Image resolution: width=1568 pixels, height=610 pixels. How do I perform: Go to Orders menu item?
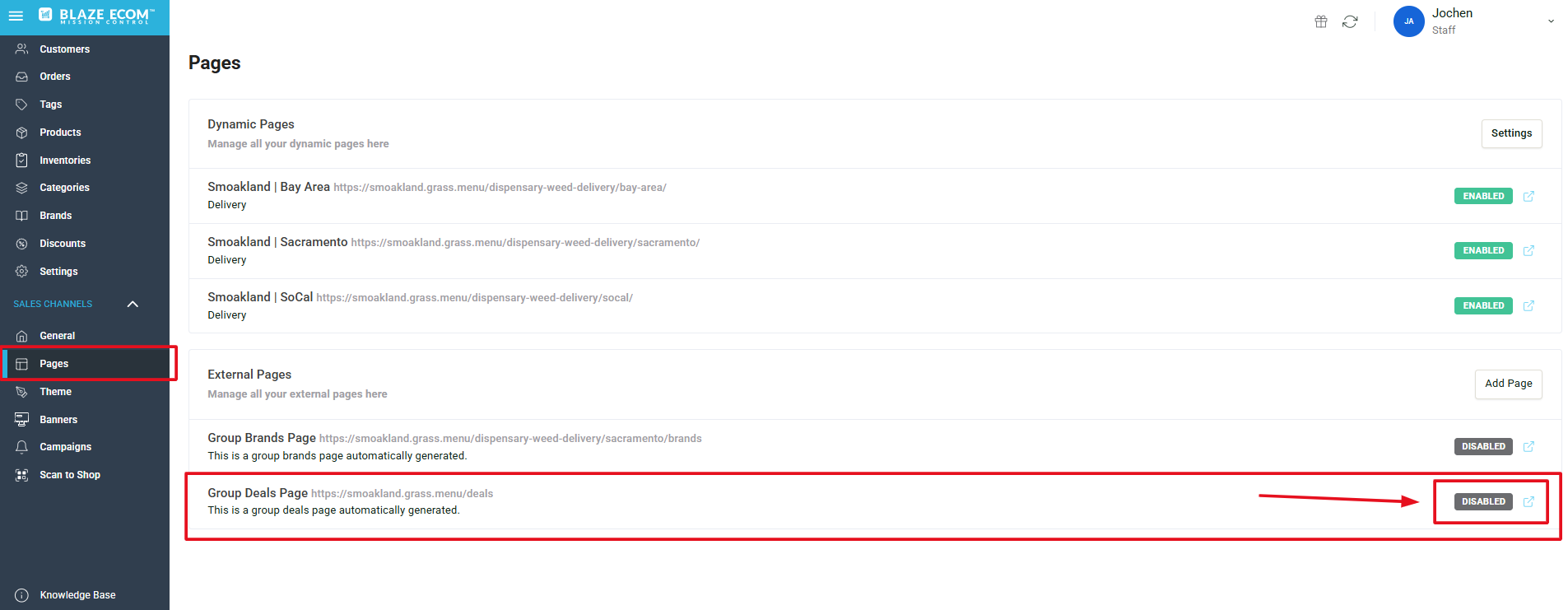pos(85,77)
